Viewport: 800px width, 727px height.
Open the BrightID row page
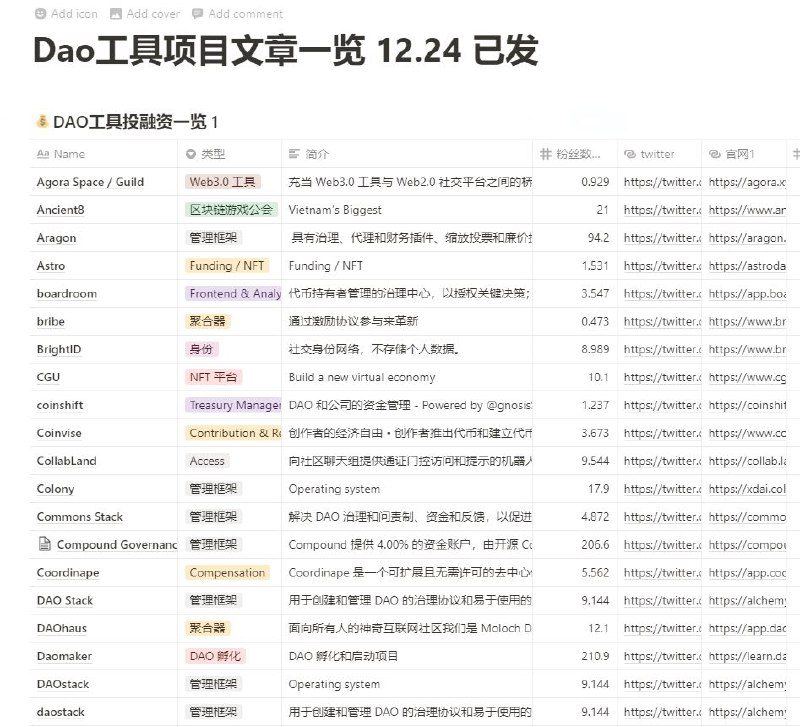click(x=59, y=349)
